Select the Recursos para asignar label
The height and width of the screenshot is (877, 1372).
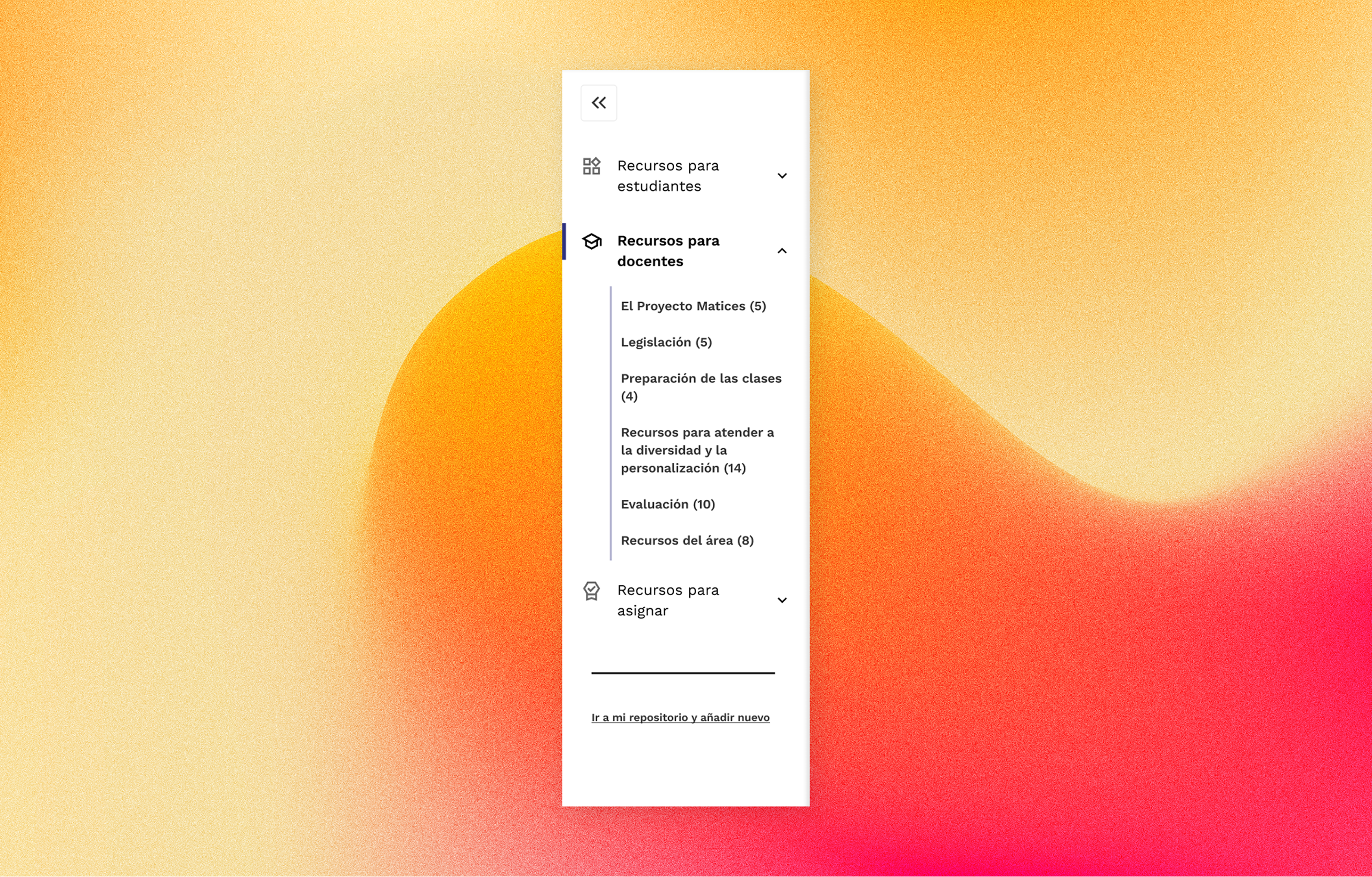point(668,600)
